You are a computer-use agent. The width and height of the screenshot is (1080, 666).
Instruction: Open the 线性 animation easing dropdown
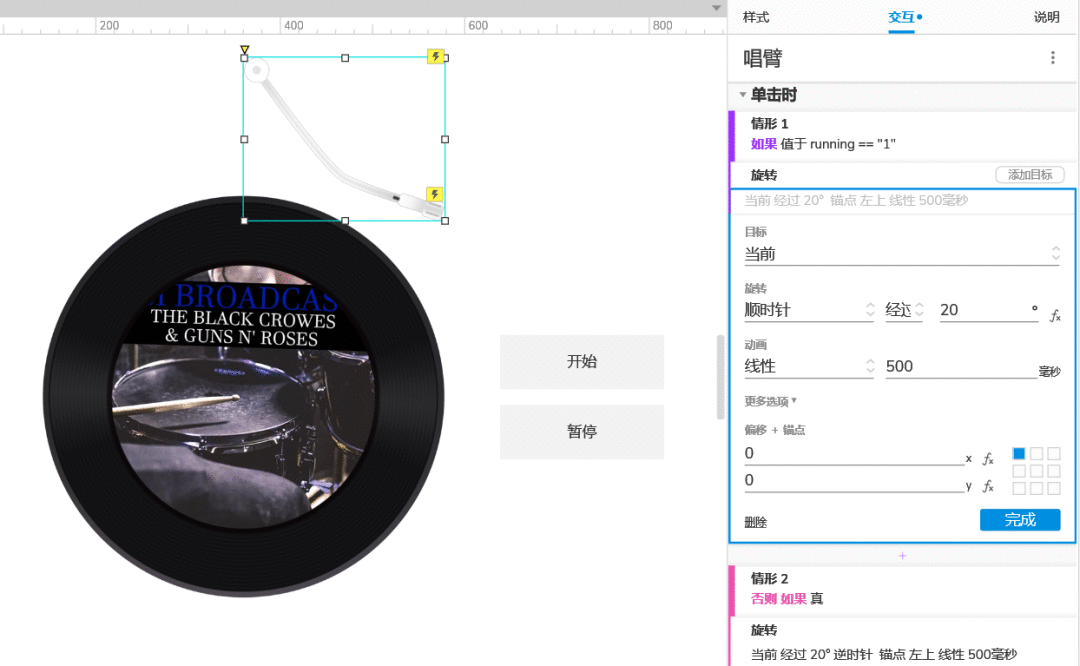(809, 366)
